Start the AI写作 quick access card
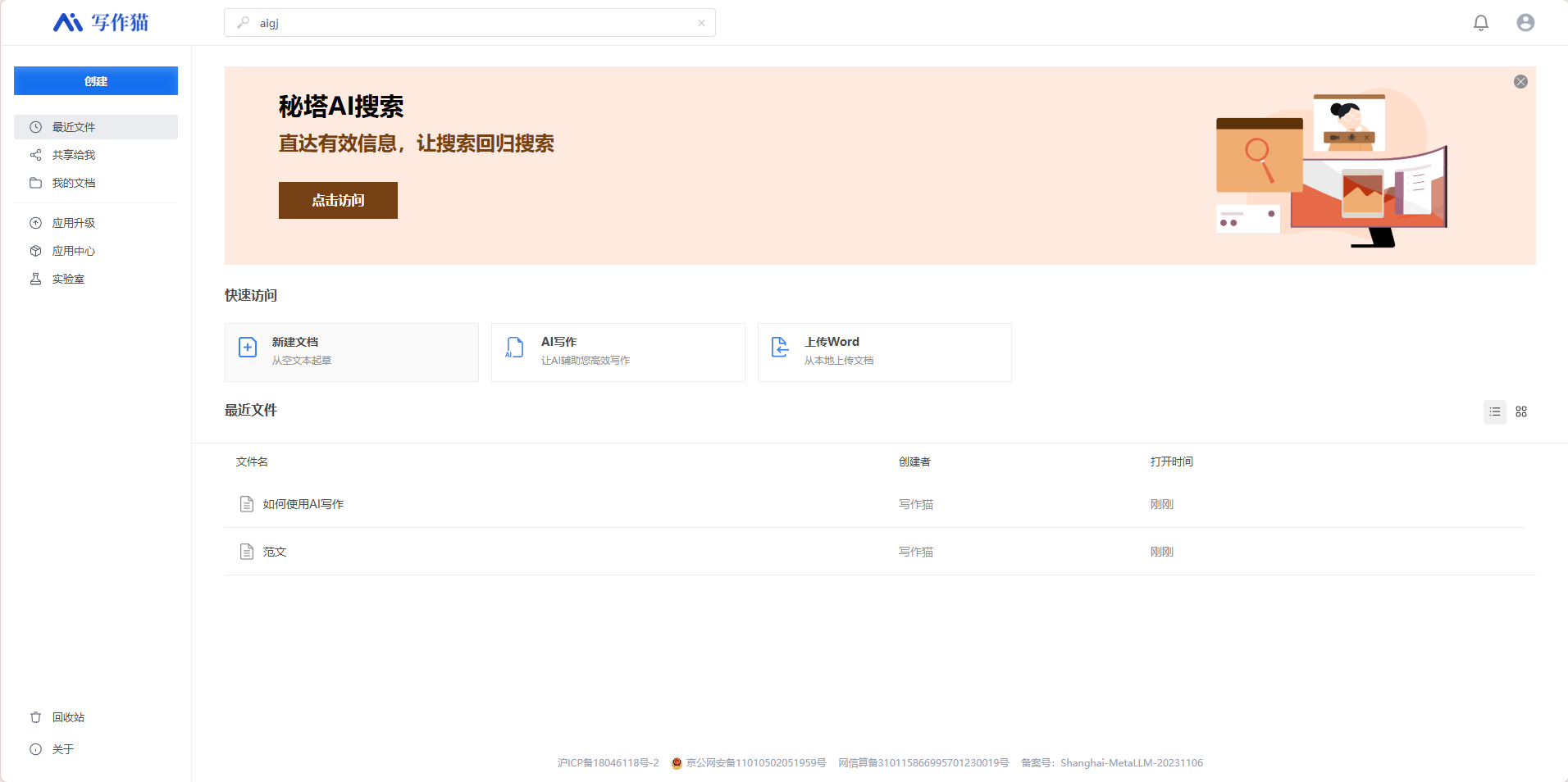This screenshot has width=1568, height=782. (618, 352)
